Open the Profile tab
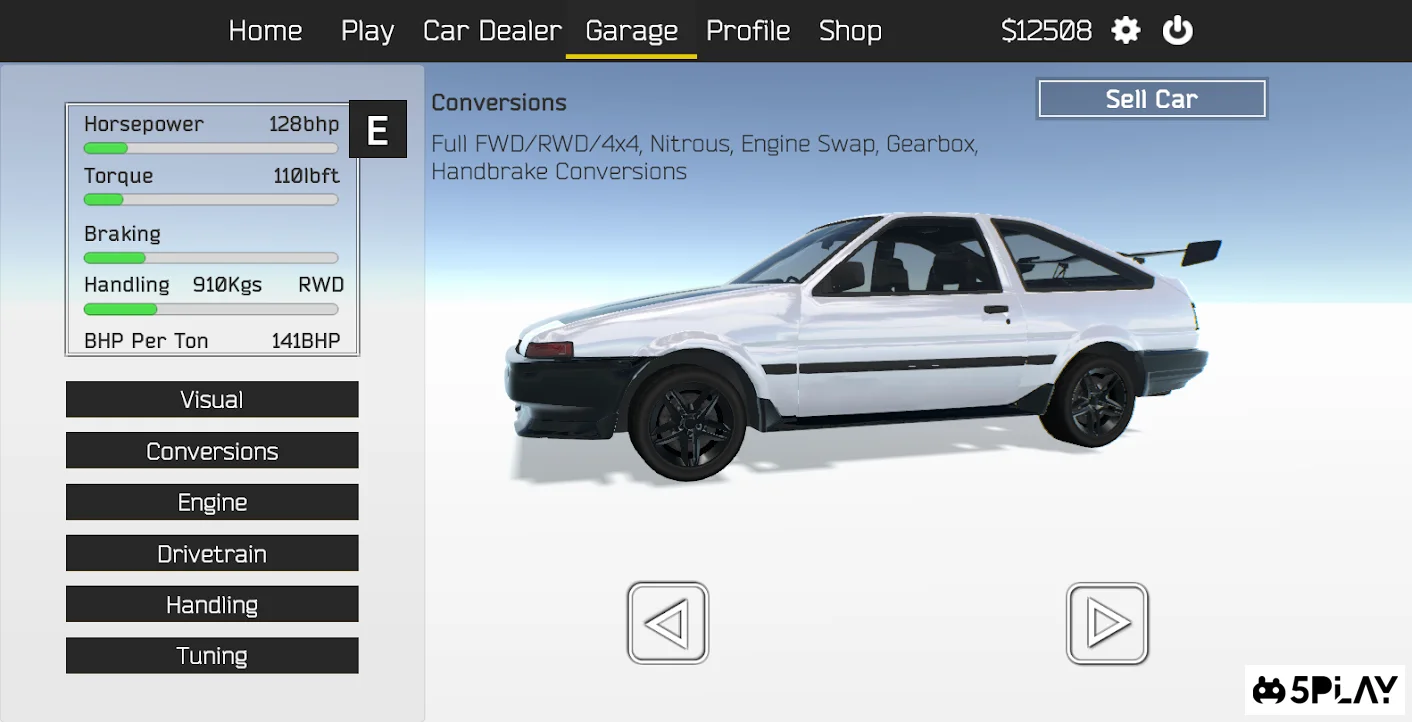Image resolution: width=1412 pixels, height=722 pixels. point(748,31)
